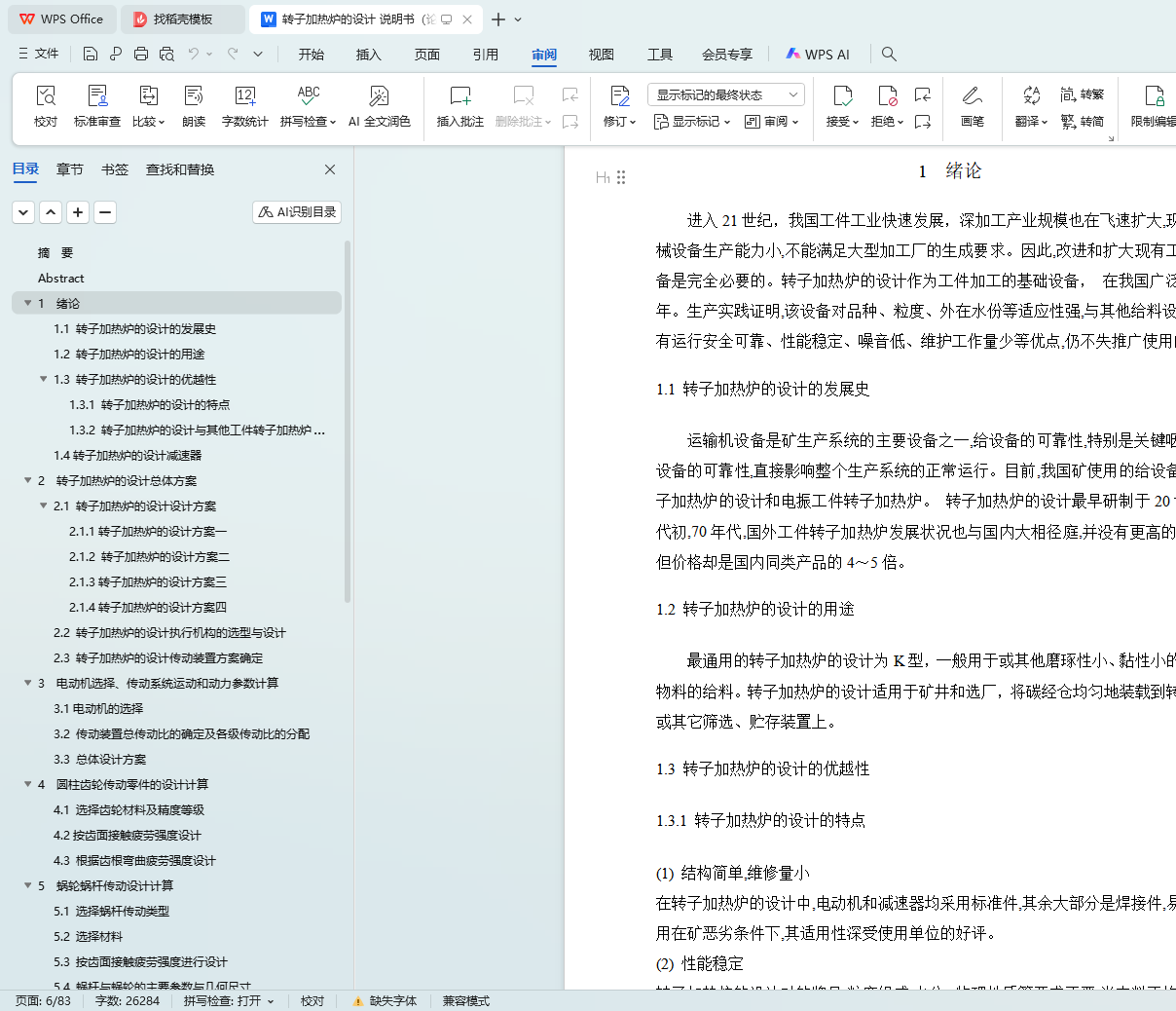The height and width of the screenshot is (1011, 1176).
Task: Collapse chapter 4 圆柱齿轮 node
Action: coord(28,784)
